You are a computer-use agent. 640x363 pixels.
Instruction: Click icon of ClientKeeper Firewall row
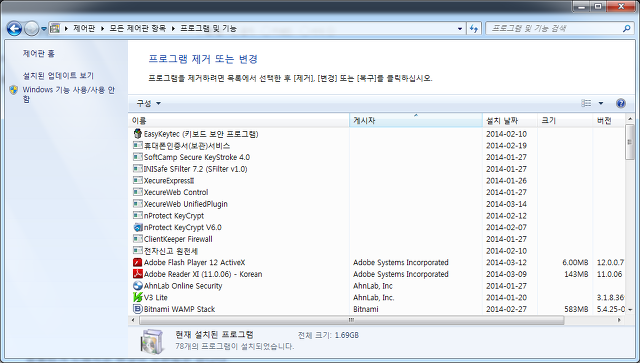(138, 239)
